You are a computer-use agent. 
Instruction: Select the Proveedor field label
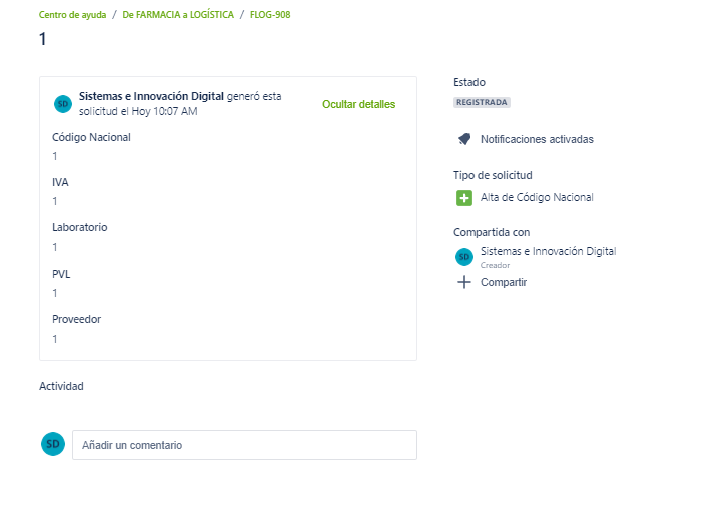click(x=76, y=319)
